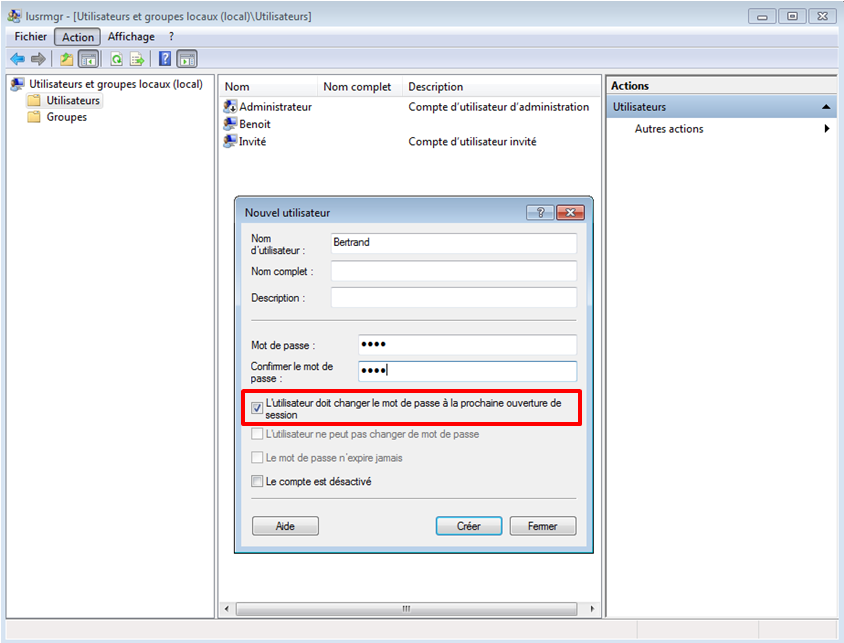Click the Fermer button
Viewport: 844px width, 643px height.
coord(543,526)
